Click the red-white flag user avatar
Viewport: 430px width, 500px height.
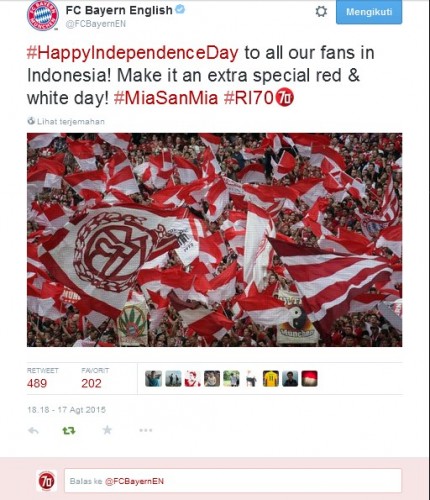click(x=310, y=379)
